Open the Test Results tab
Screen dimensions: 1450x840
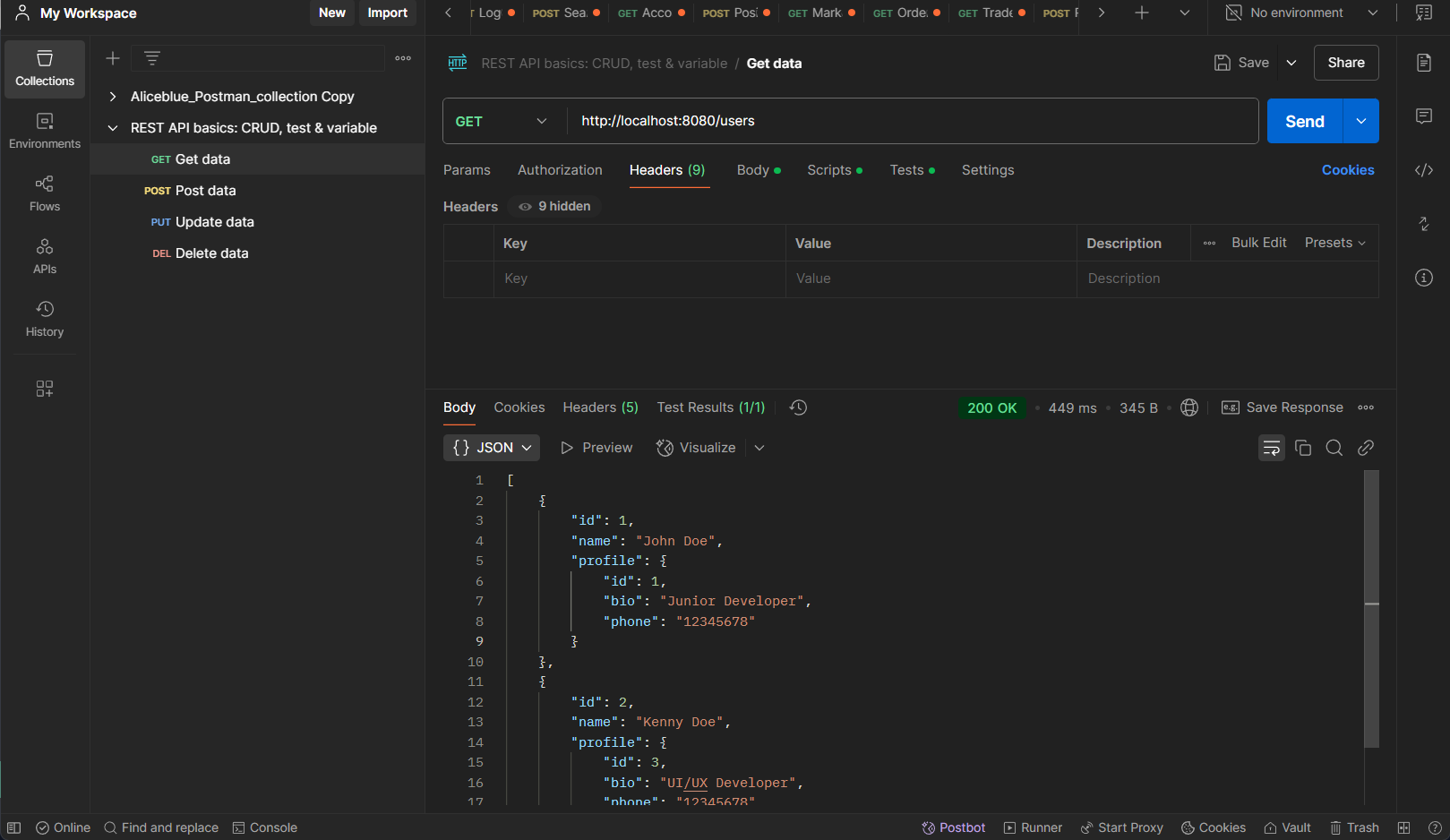(x=711, y=407)
